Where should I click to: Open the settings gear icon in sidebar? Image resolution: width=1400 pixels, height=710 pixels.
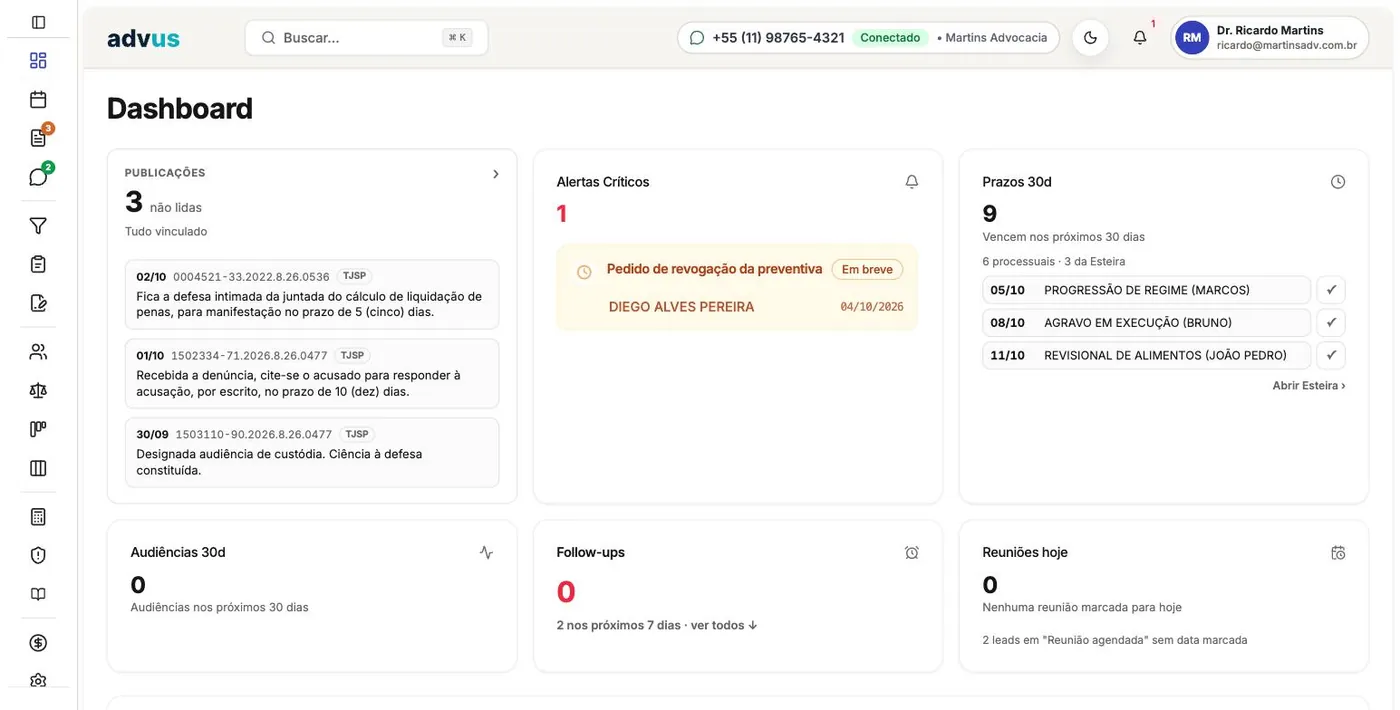(38, 680)
